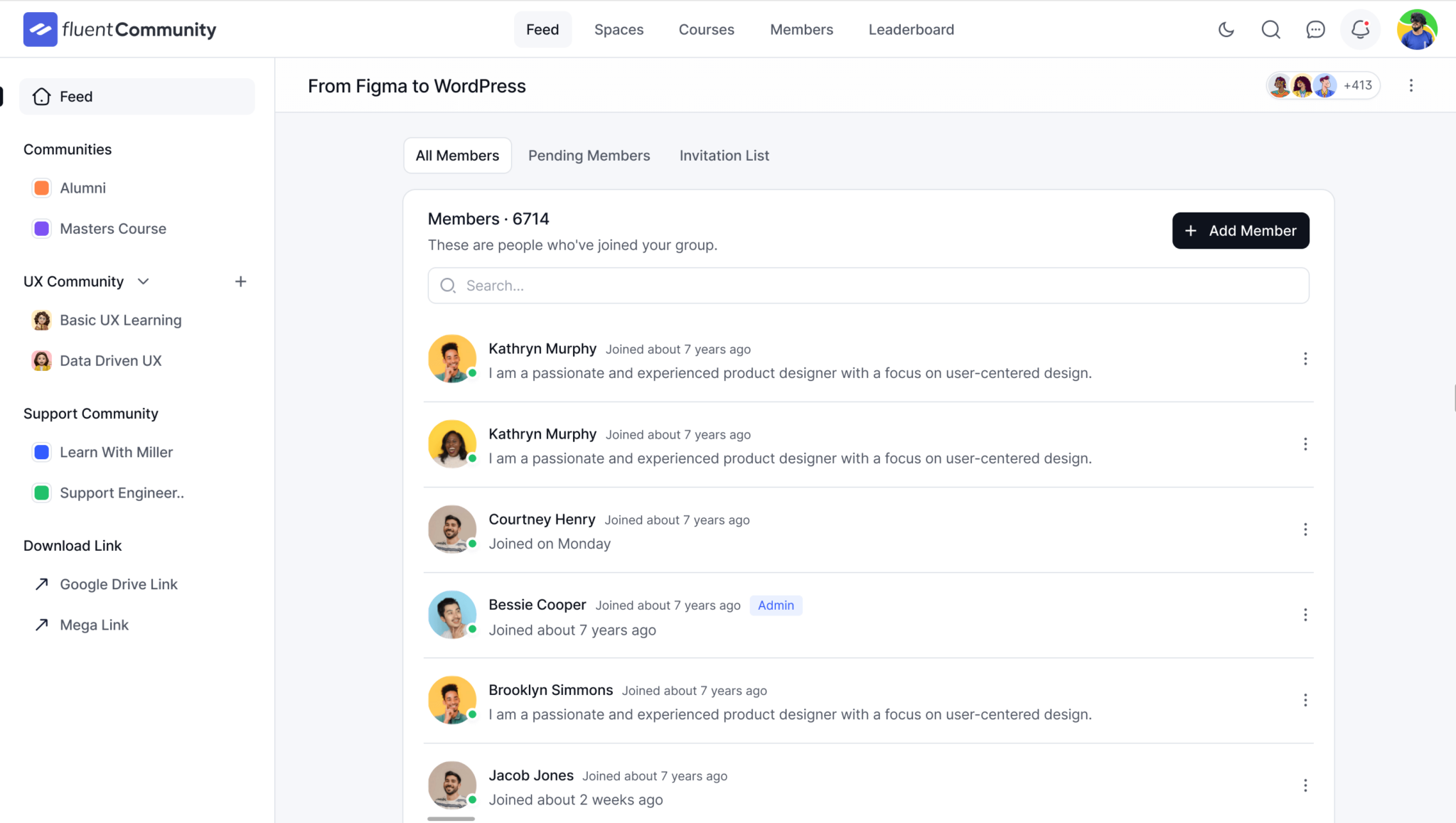Open the Invitation List tab
Image resolution: width=1456 pixels, height=823 pixels.
pyautogui.click(x=724, y=155)
